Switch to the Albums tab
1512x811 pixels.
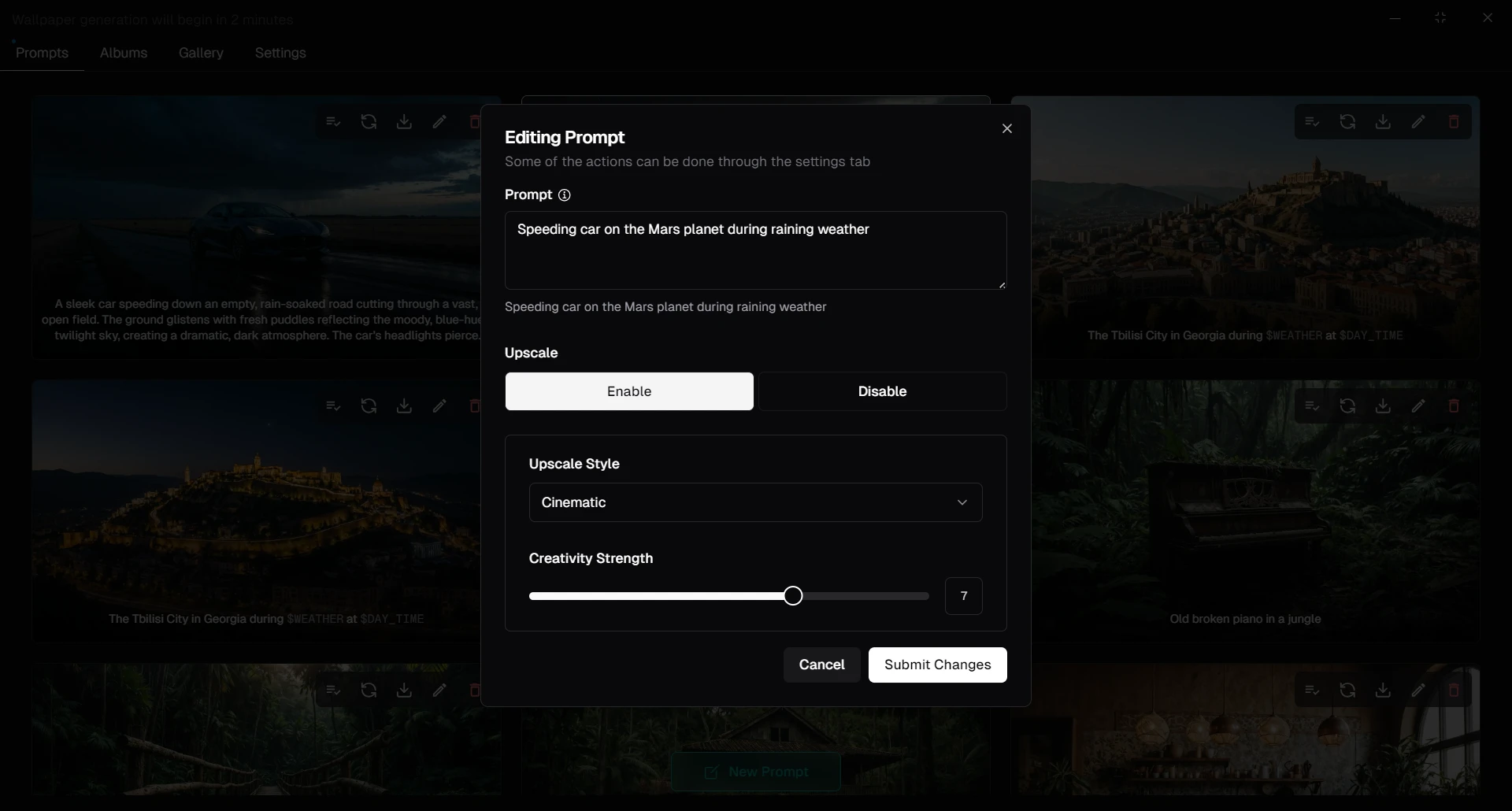point(124,53)
